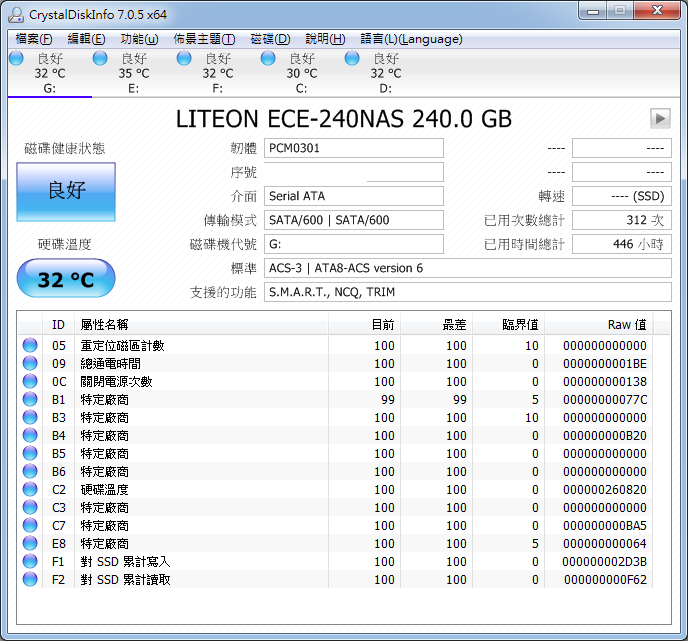
Task: Click raw value 000000000B20
Action: [x=605, y=436]
